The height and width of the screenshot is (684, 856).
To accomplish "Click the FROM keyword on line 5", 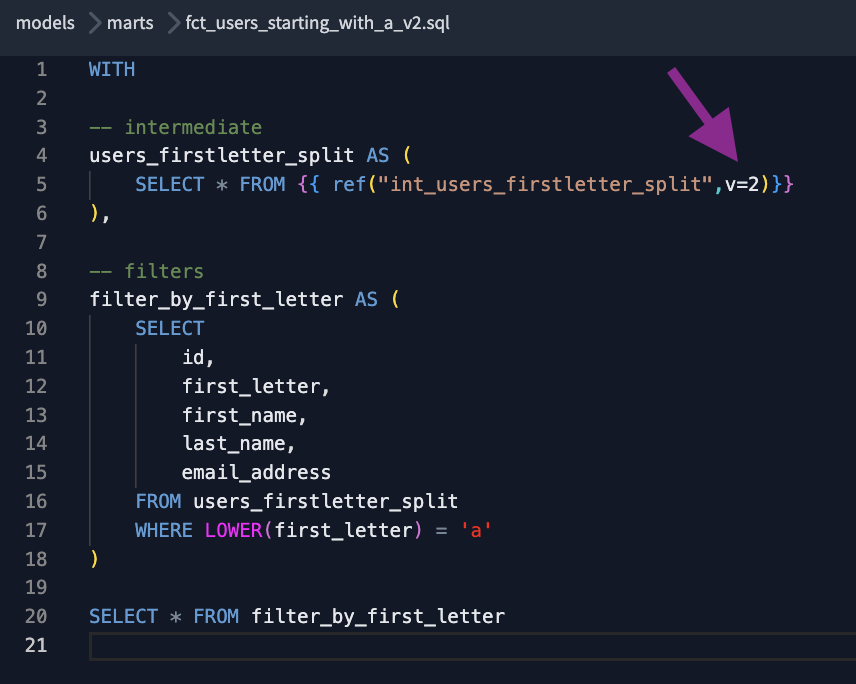I will click(x=263, y=185).
